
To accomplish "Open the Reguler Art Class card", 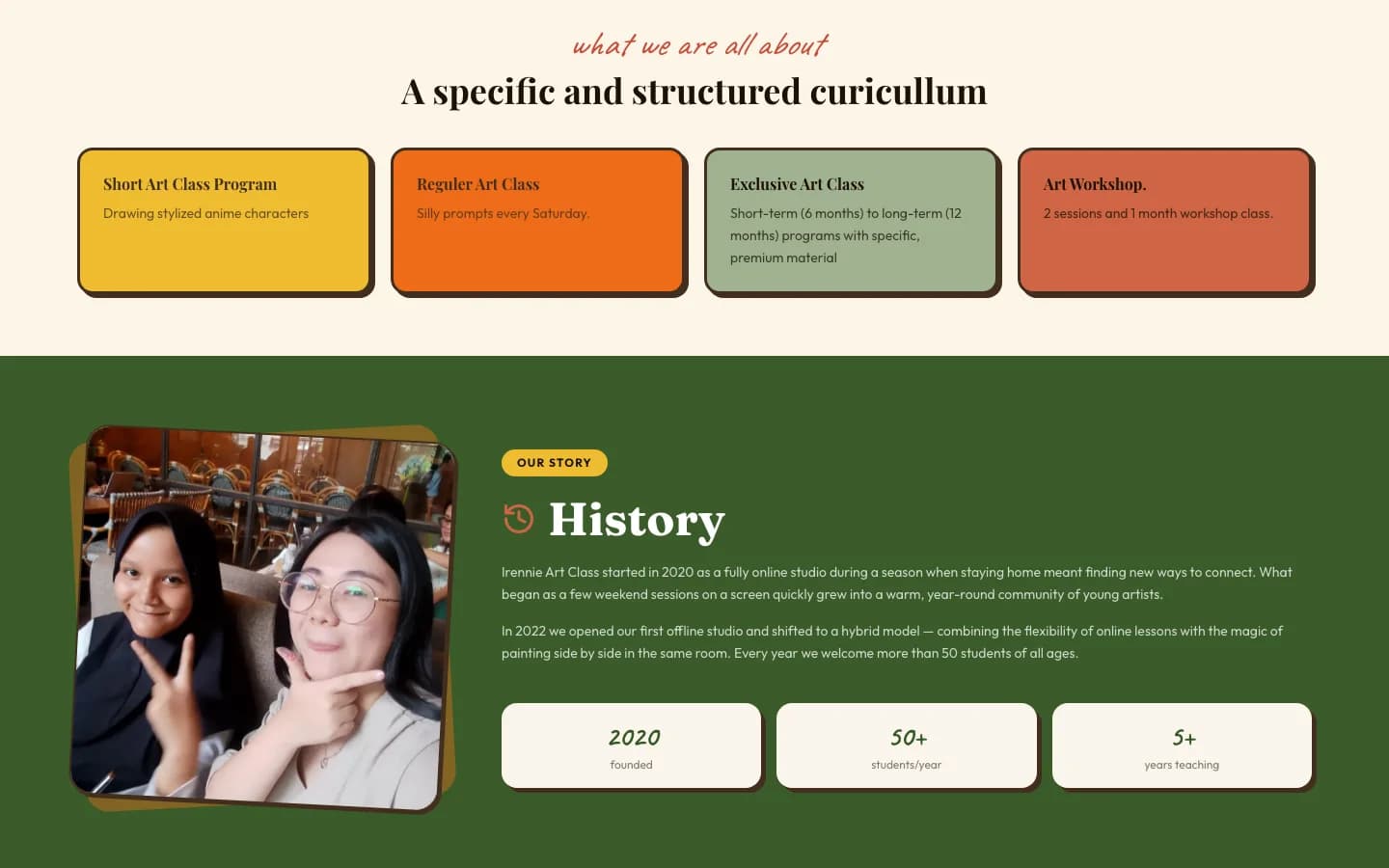I will [538, 222].
